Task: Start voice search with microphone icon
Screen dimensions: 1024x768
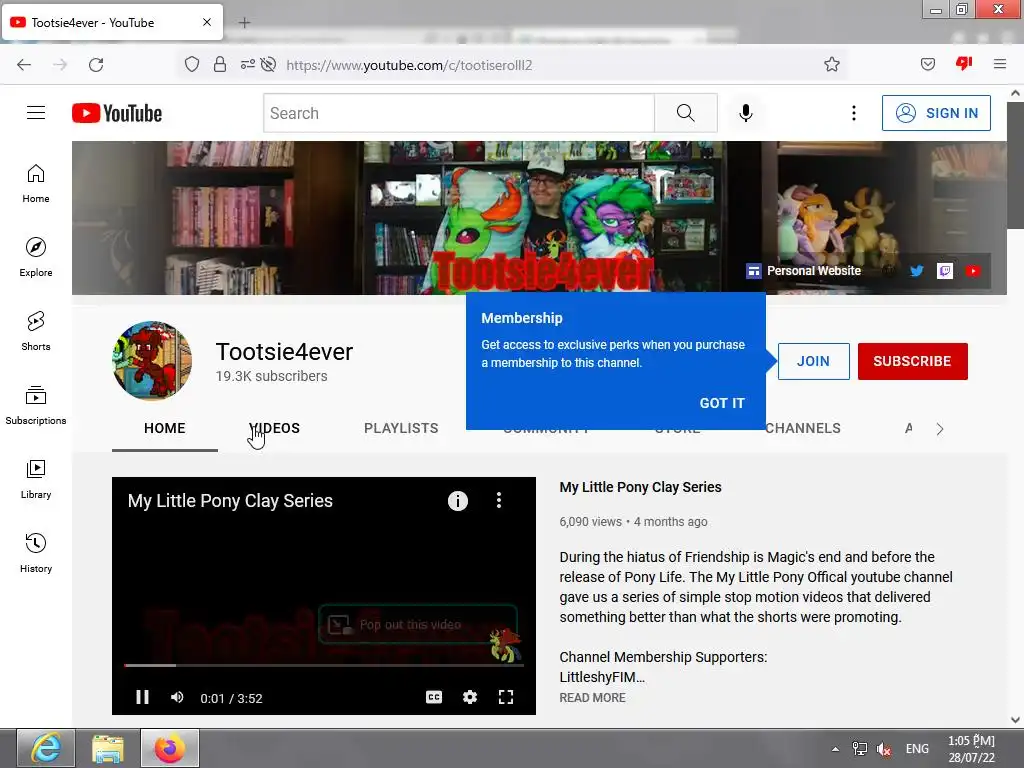Action: click(746, 113)
